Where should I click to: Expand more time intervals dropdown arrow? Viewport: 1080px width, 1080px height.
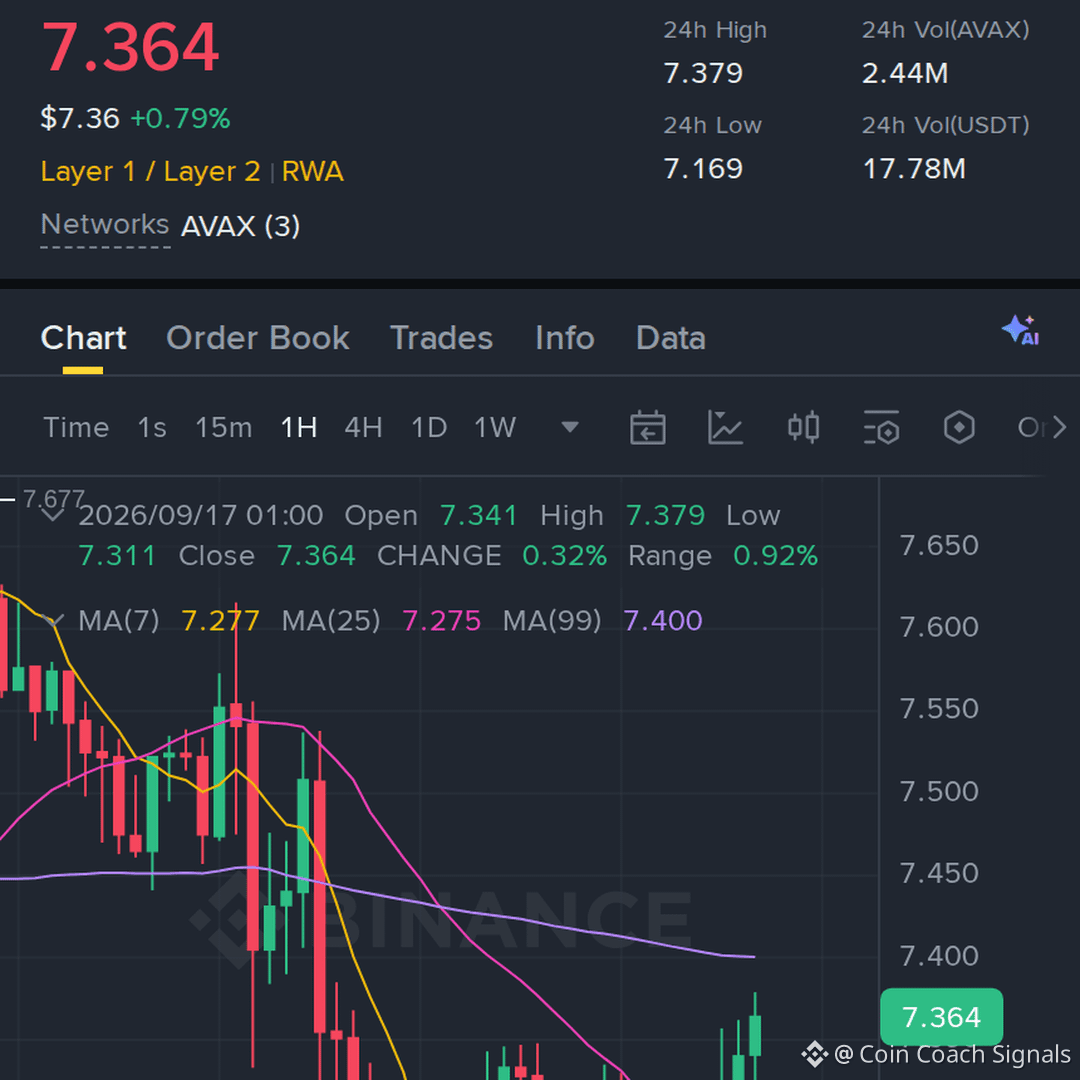pos(570,428)
